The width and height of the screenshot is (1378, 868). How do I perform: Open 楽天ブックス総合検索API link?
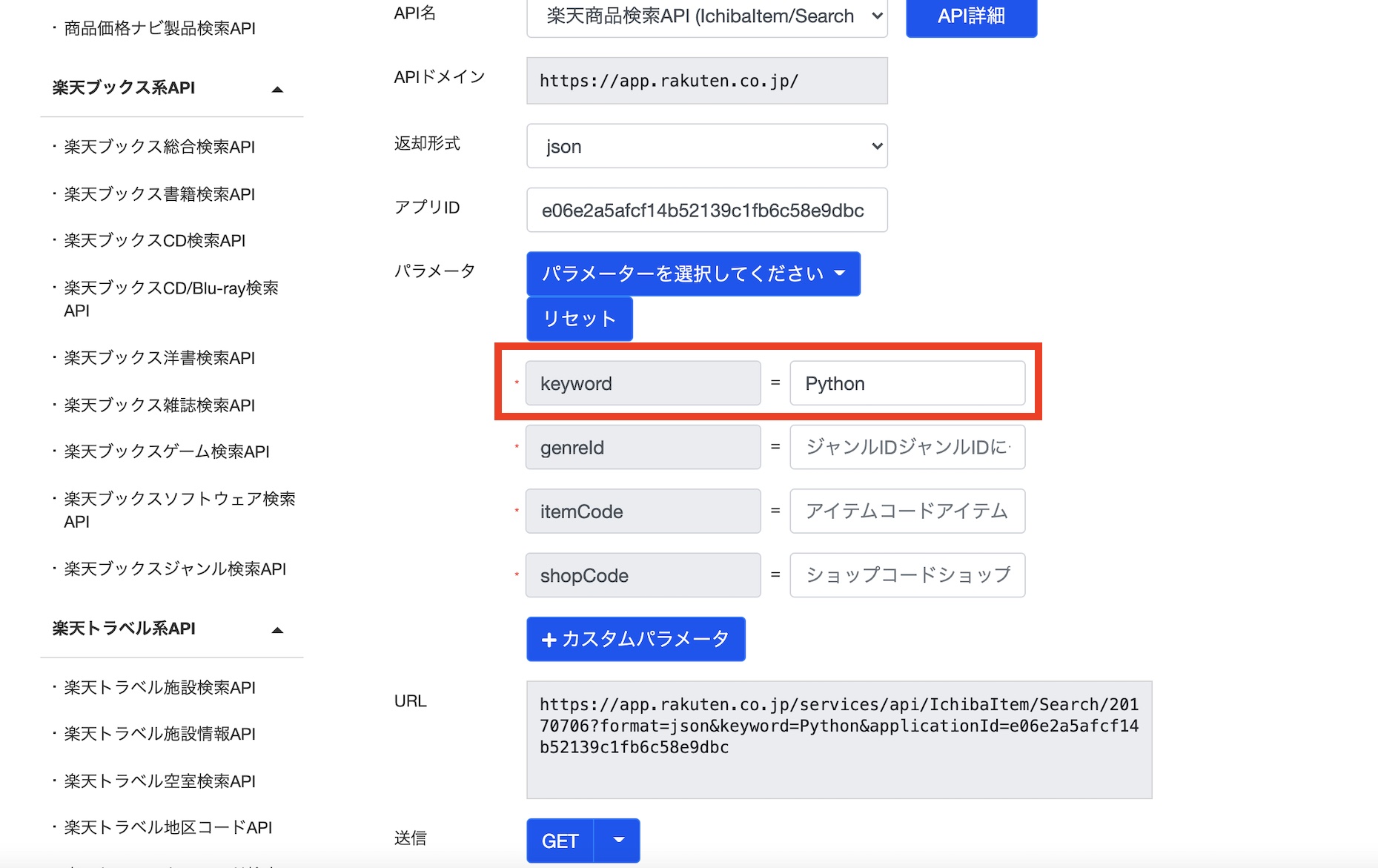pyautogui.click(x=159, y=147)
